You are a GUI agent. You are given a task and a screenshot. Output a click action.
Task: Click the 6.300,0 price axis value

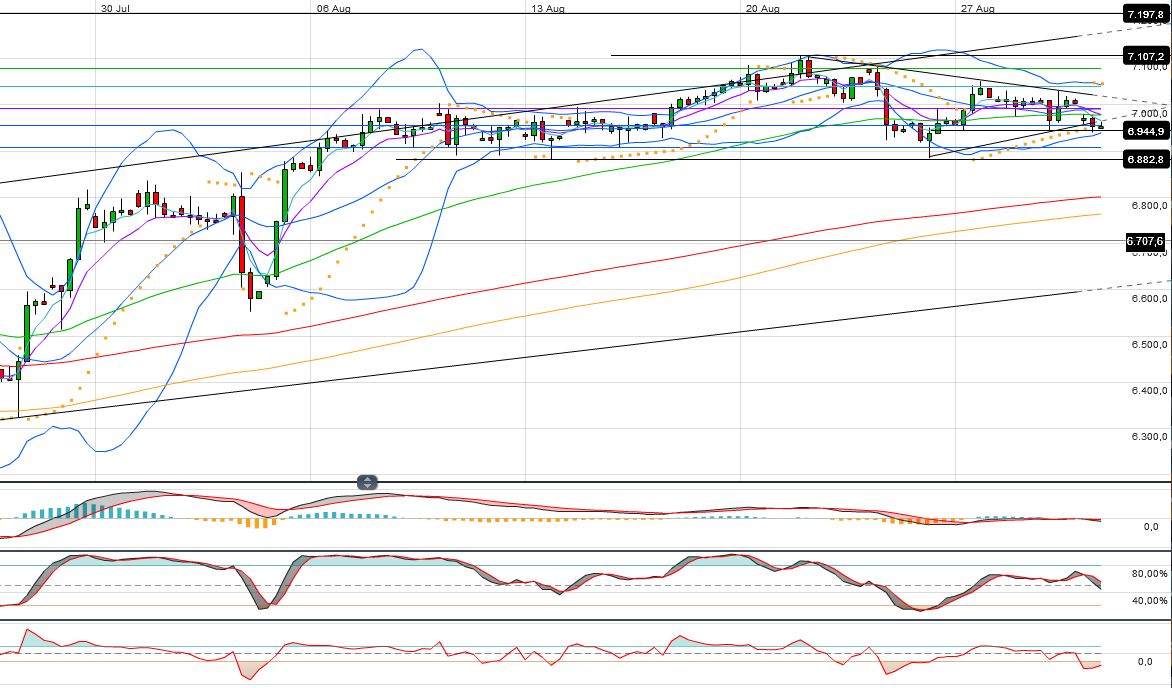coord(1150,437)
